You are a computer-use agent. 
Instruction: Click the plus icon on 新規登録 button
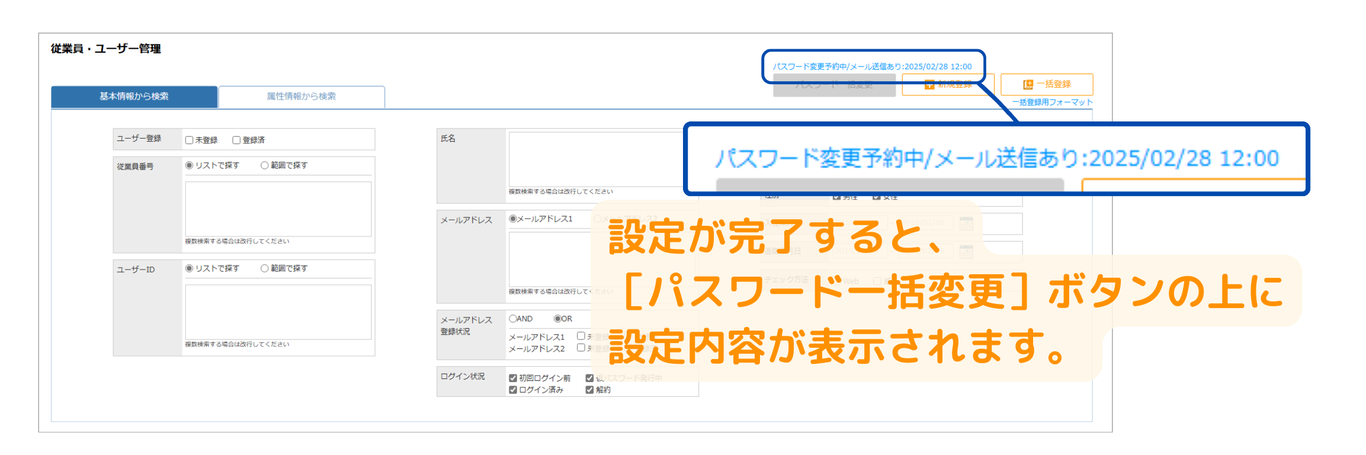coord(929,85)
